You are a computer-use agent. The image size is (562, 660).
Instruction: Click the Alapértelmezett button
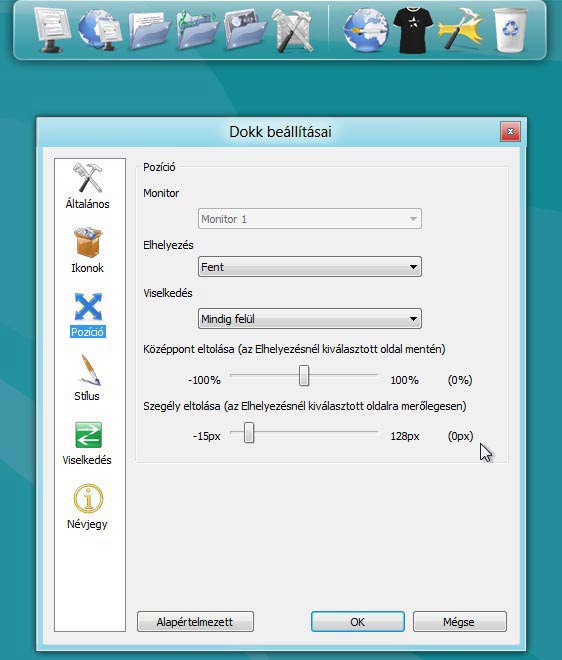pyautogui.click(x=195, y=622)
